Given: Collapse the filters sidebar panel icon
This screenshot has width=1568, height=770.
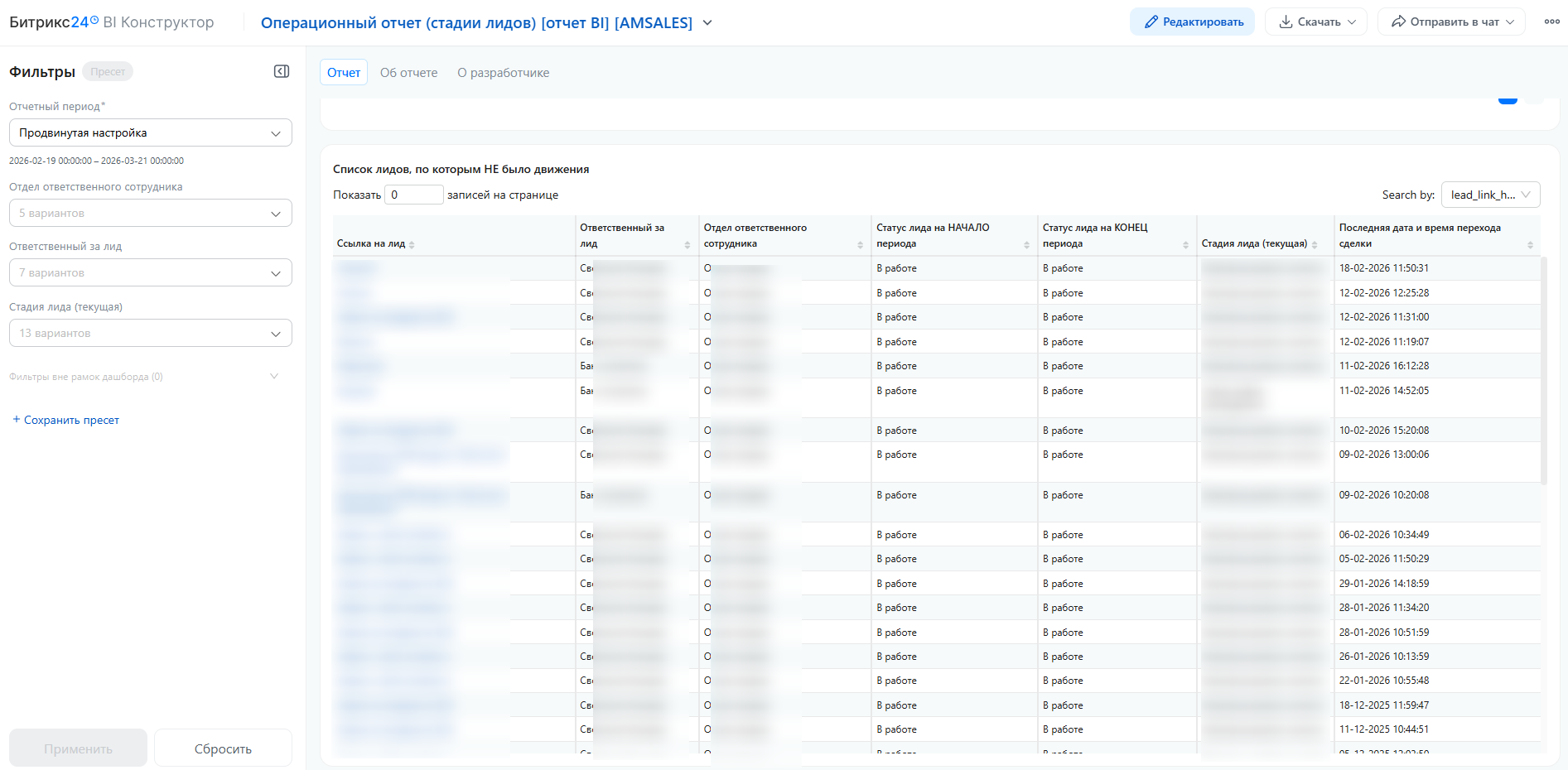Looking at the screenshot, I should [282, 71].
